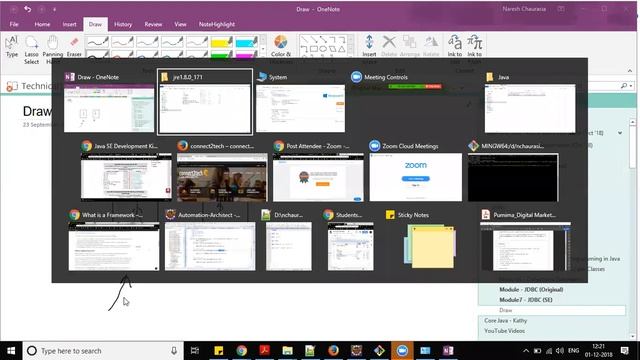Open Module7 - JDBC (SE) page

(526, 300)
